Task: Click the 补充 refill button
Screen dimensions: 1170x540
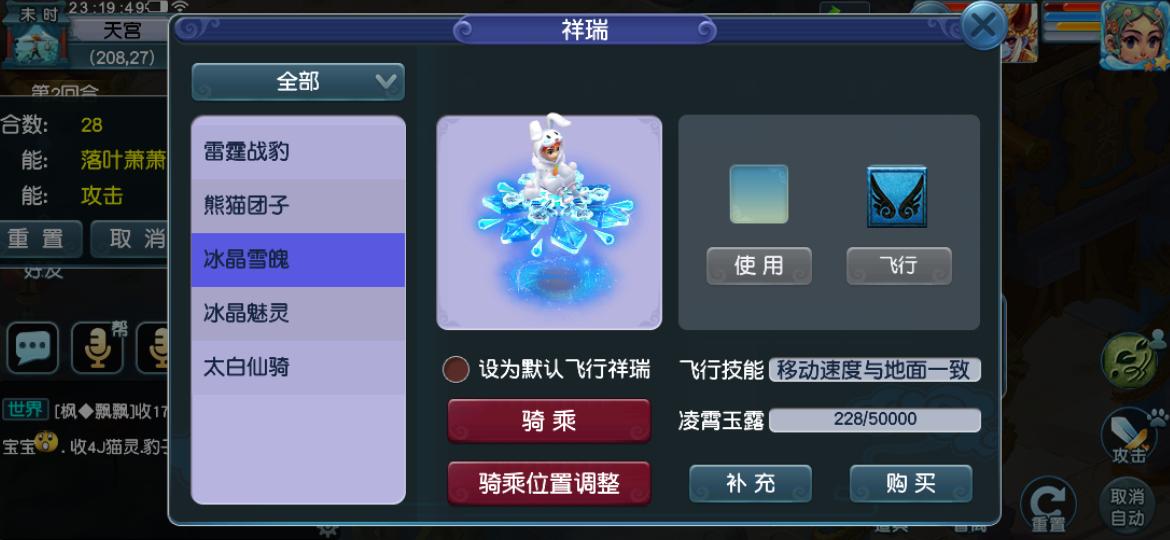Action: coord(751,484)
